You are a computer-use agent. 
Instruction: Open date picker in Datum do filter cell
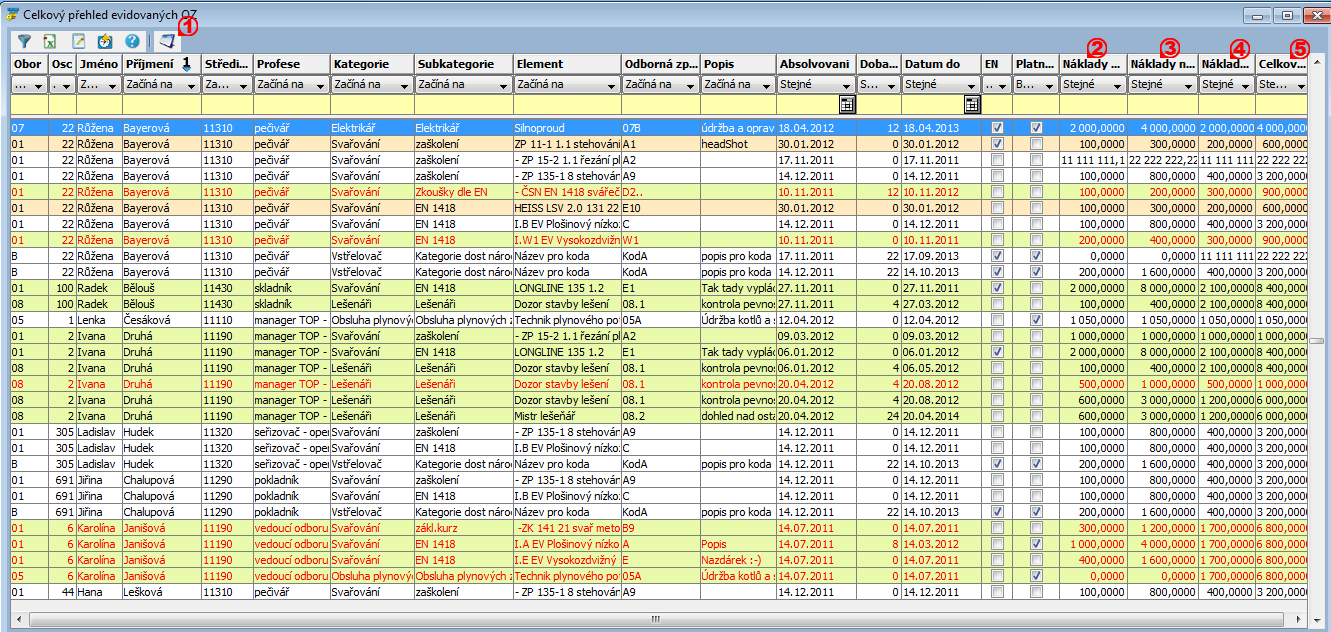coord(971,104)
